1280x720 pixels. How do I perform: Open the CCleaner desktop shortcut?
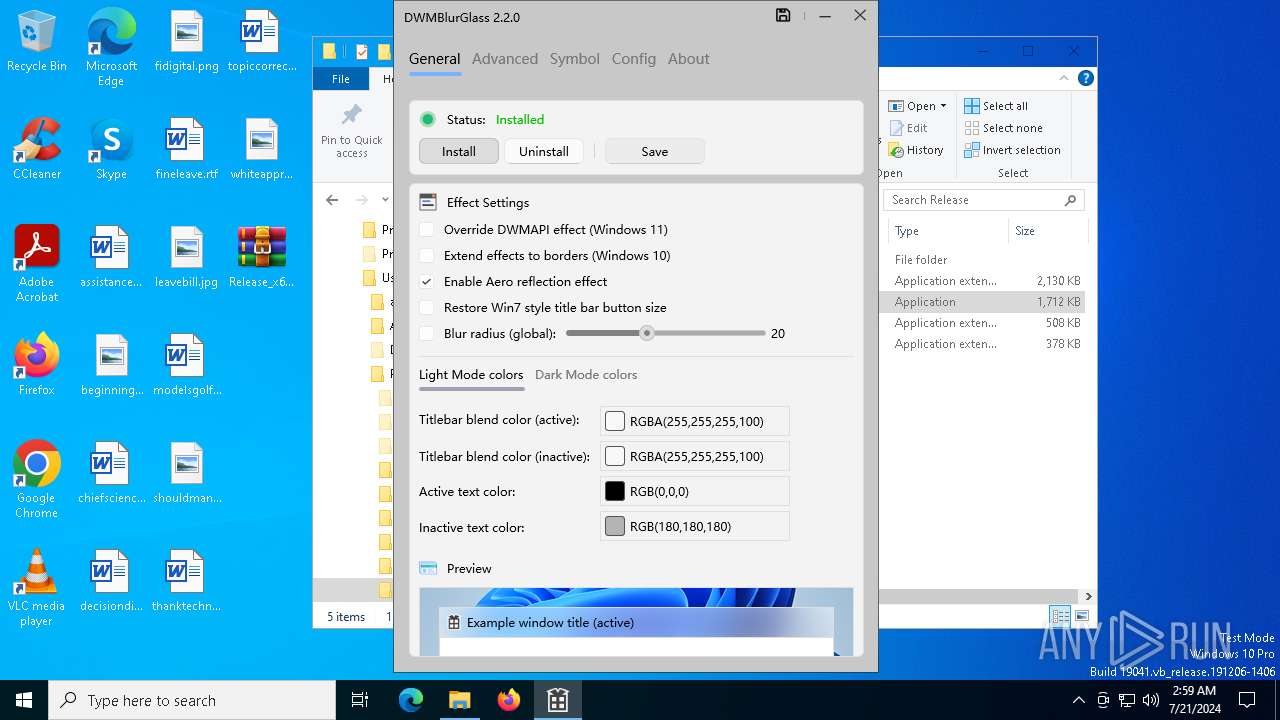click(37, 141)
